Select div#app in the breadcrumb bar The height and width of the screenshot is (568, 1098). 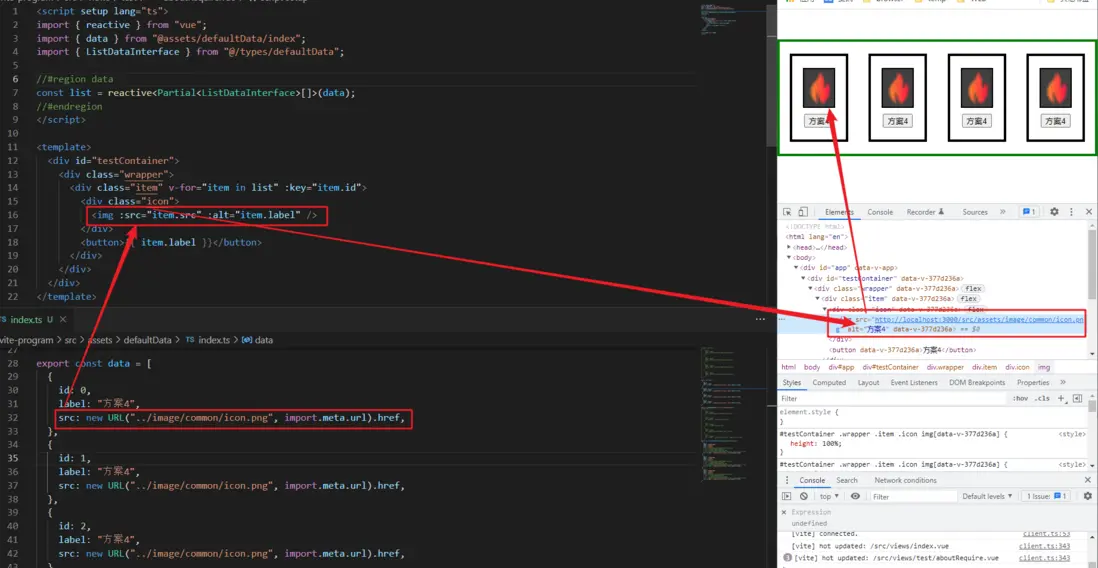click(841, 367)
